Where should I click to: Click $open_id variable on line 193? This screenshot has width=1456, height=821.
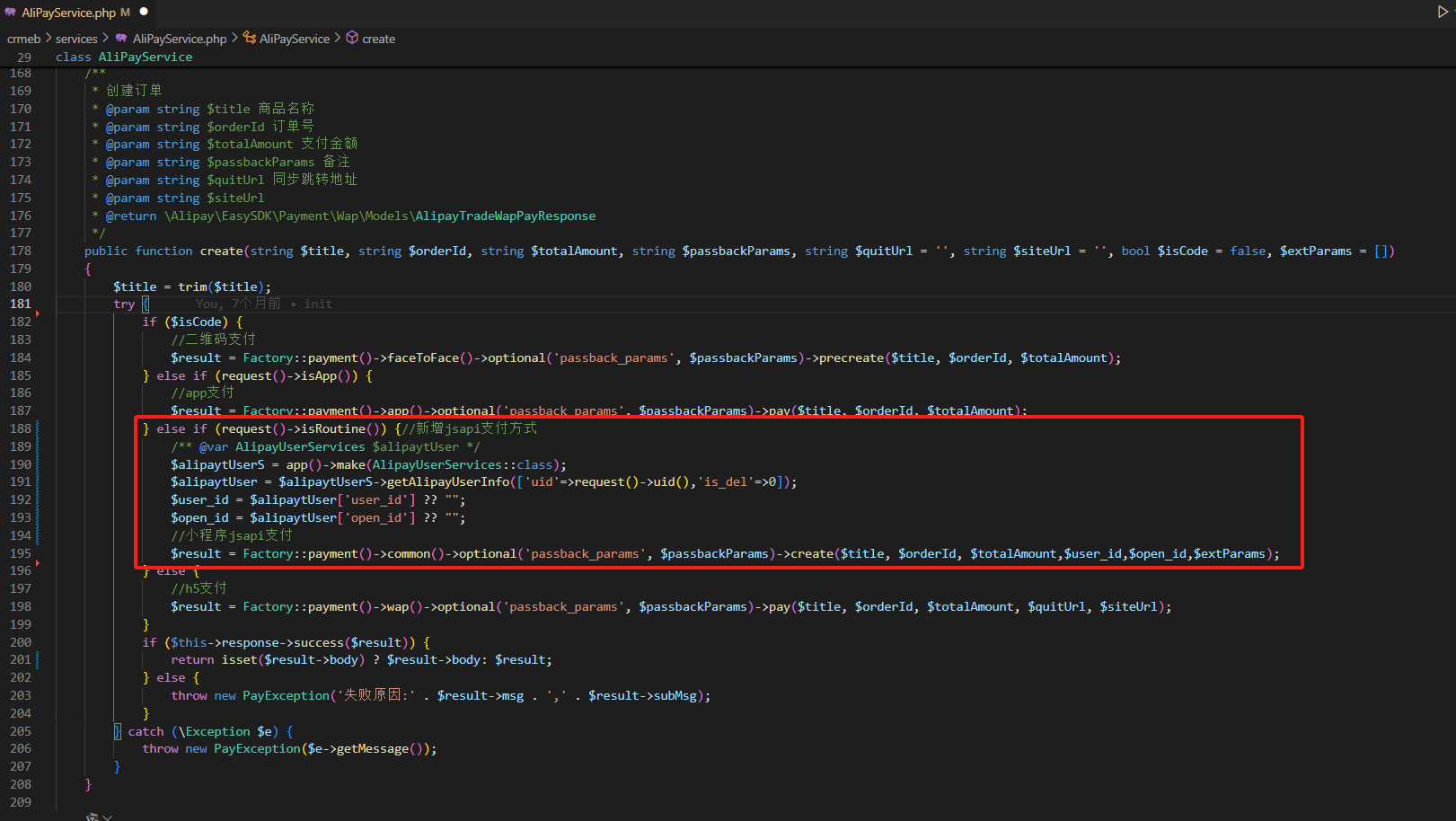pos(199,517)
